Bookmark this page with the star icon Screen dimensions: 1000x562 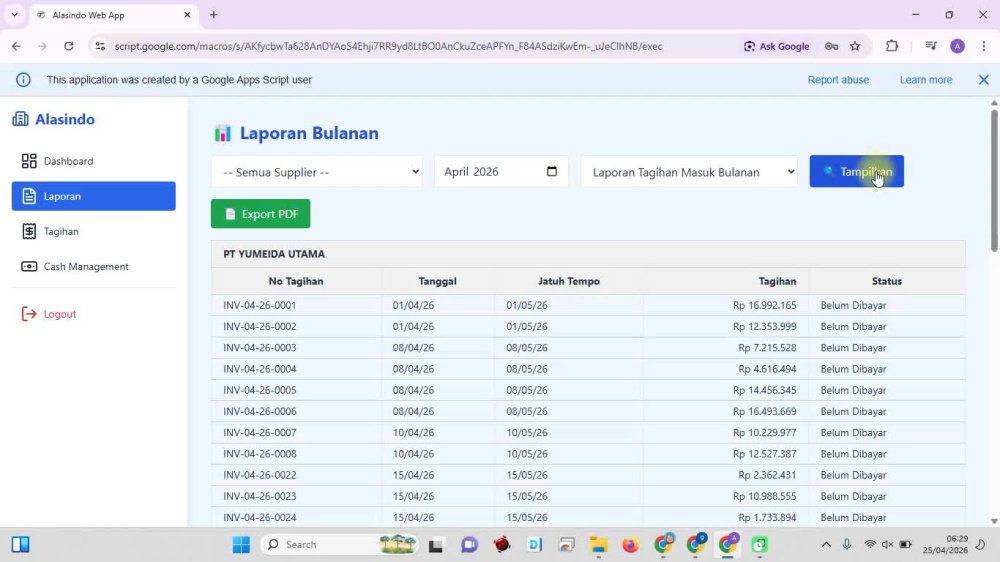[855, 46]
